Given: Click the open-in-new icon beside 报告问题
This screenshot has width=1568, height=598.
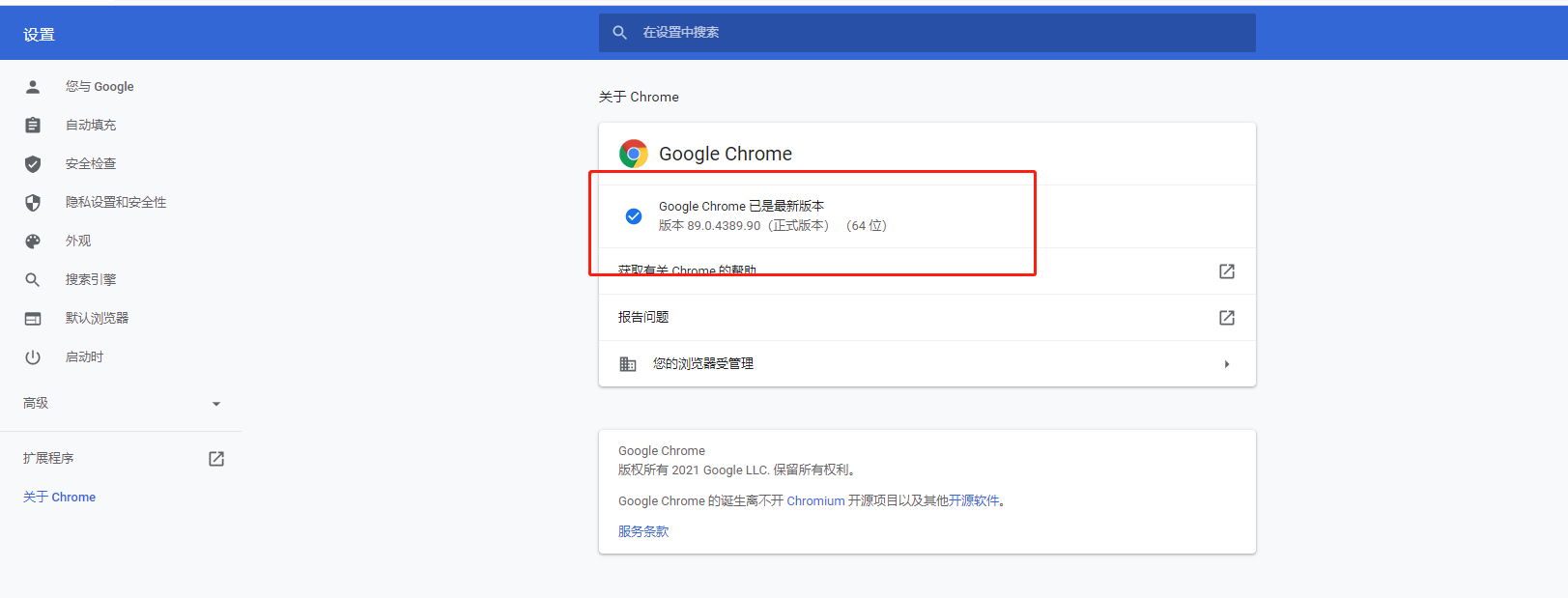Looking at the screenshot, I should click(1227, 318).
